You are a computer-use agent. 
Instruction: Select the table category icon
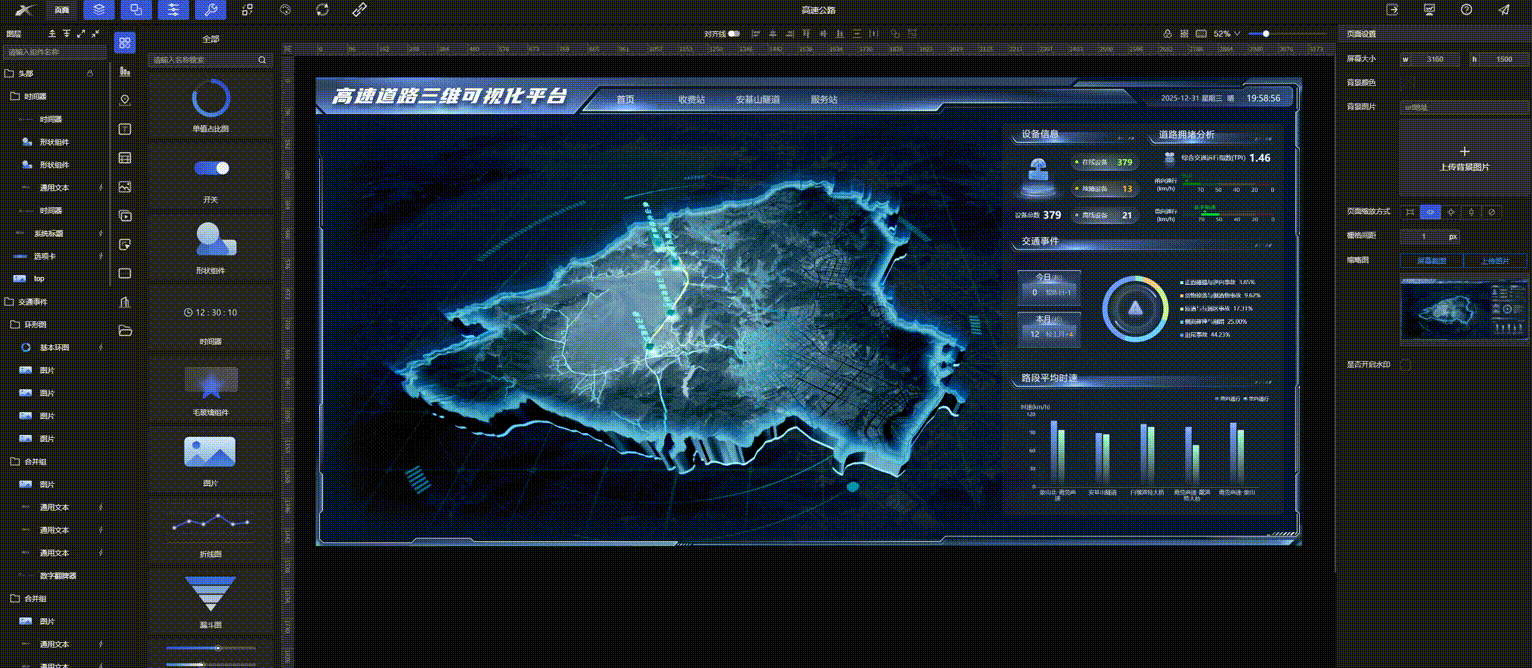(x=125, y=158)
